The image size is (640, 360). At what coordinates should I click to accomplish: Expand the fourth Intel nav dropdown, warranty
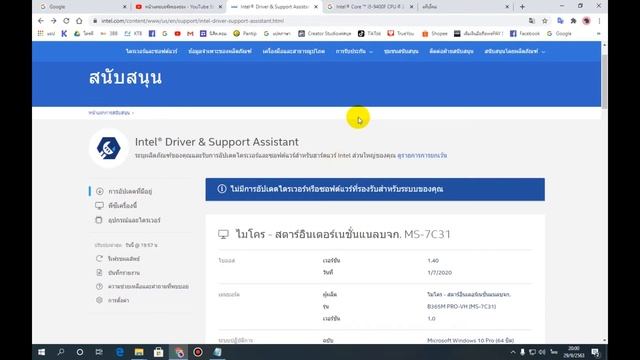pyautogui.click(x=354, y=51)
